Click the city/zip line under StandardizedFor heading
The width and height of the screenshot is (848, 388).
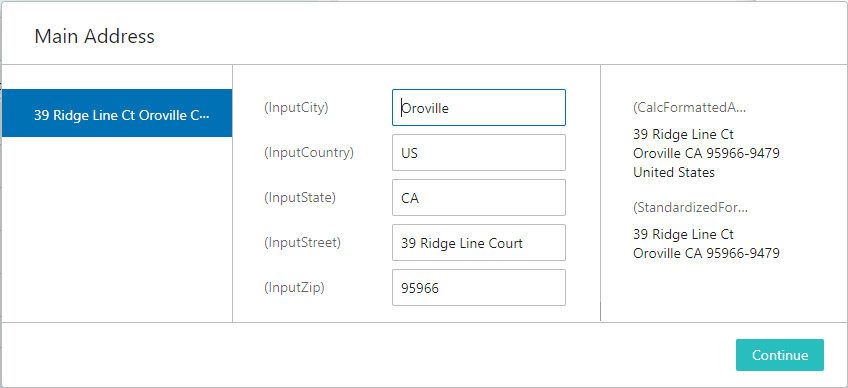pos(706,253)
